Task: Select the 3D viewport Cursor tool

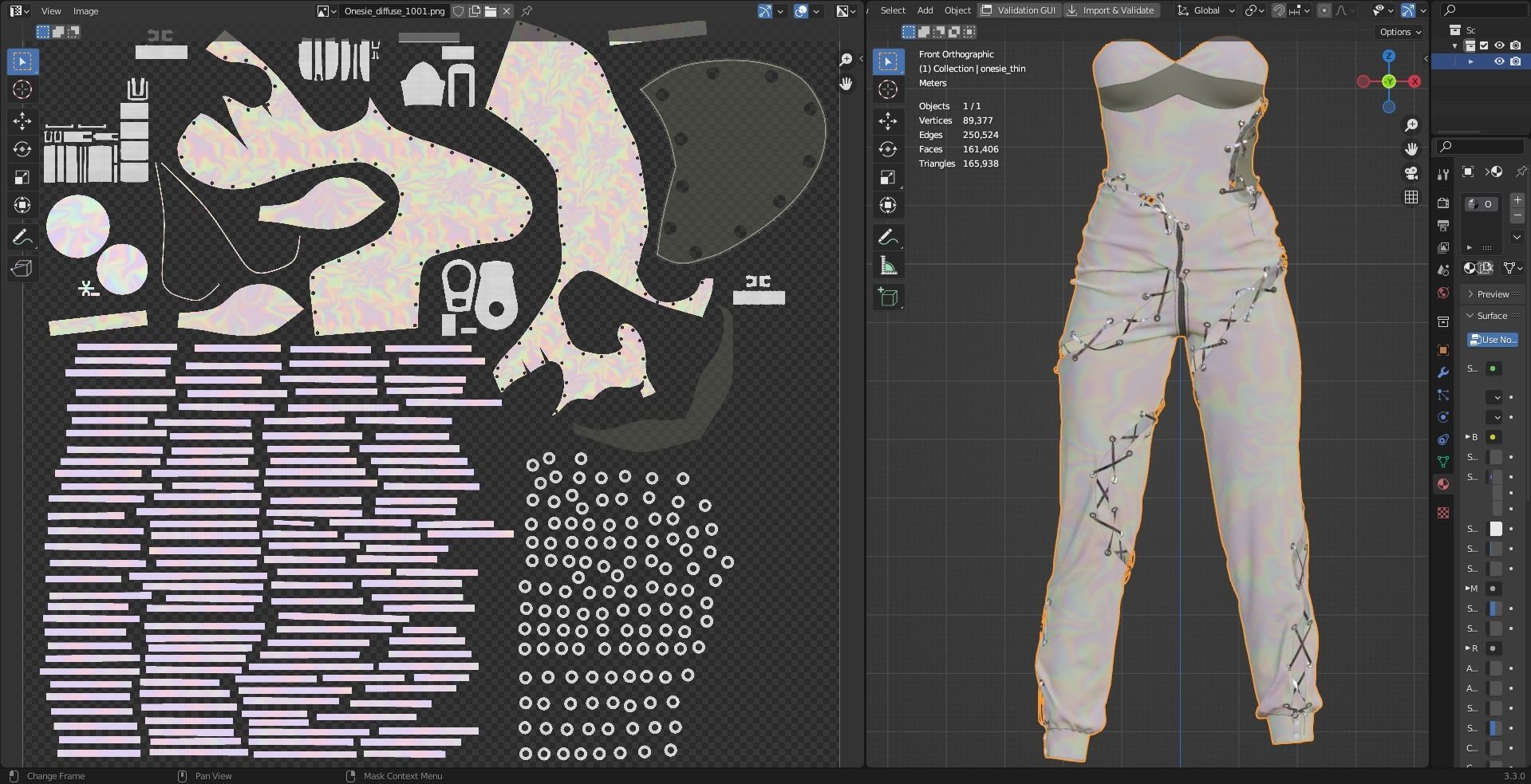Action: point(888,89)
